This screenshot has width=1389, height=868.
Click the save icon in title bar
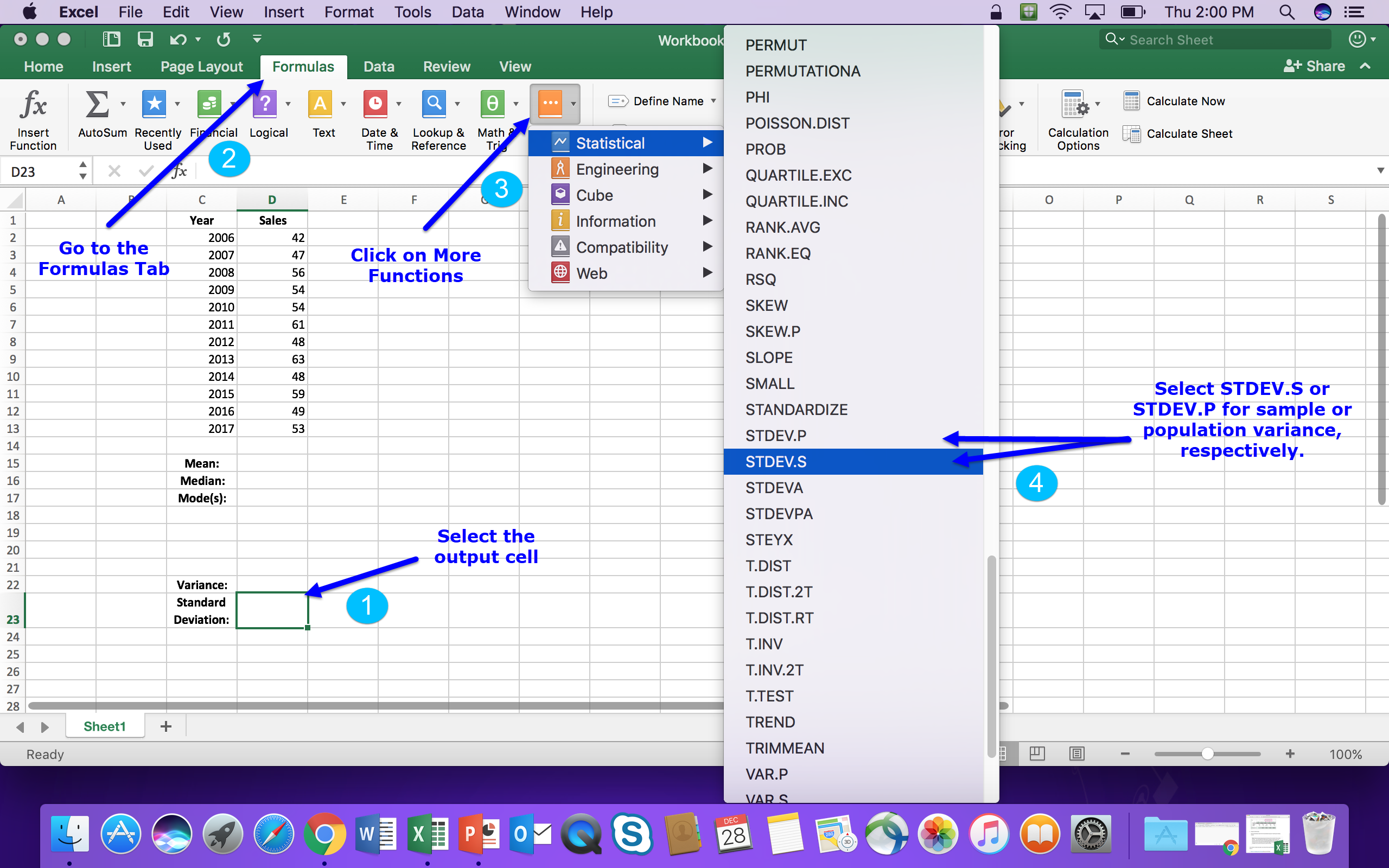(x=145, y=39)
